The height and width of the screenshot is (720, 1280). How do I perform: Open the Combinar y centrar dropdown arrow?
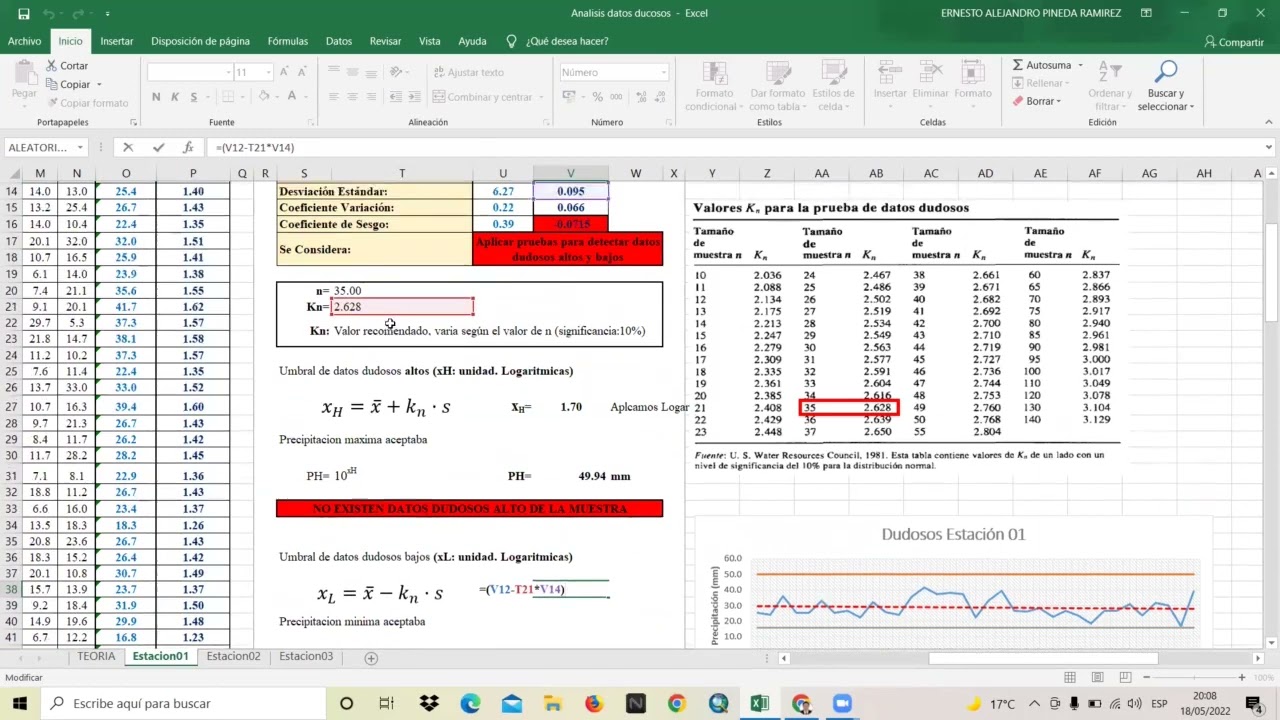[x=540, y=97]
